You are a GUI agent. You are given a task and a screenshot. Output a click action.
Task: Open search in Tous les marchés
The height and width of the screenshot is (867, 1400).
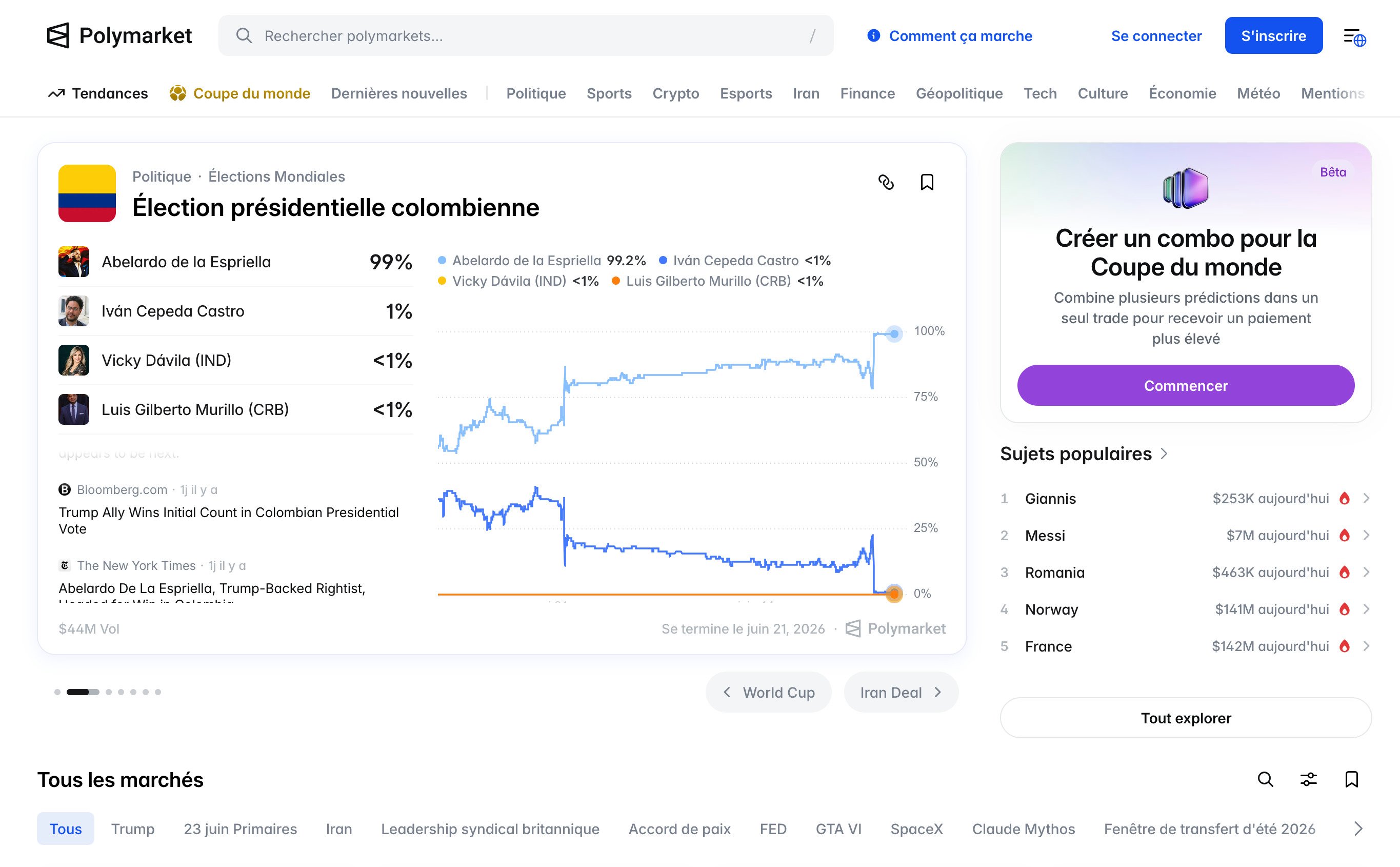[1265, 779]
